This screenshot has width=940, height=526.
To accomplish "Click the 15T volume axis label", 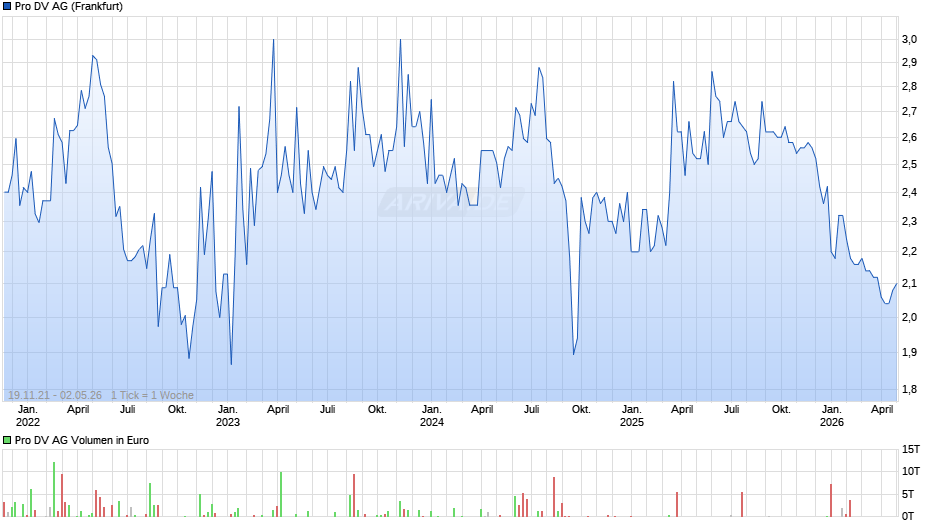I will click(911, 449).
